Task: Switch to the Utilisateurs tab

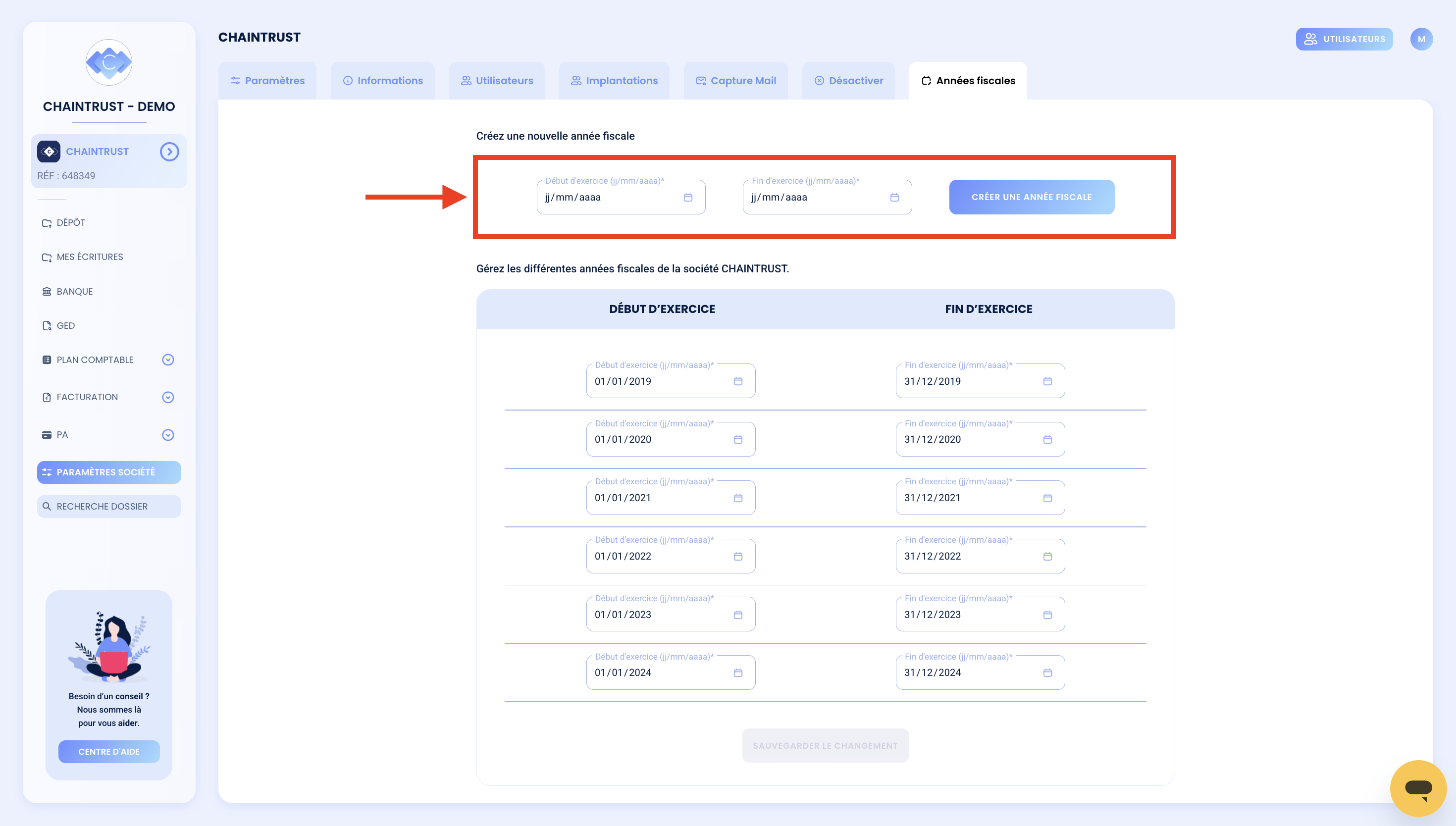Action: click(x=497, y=81)
